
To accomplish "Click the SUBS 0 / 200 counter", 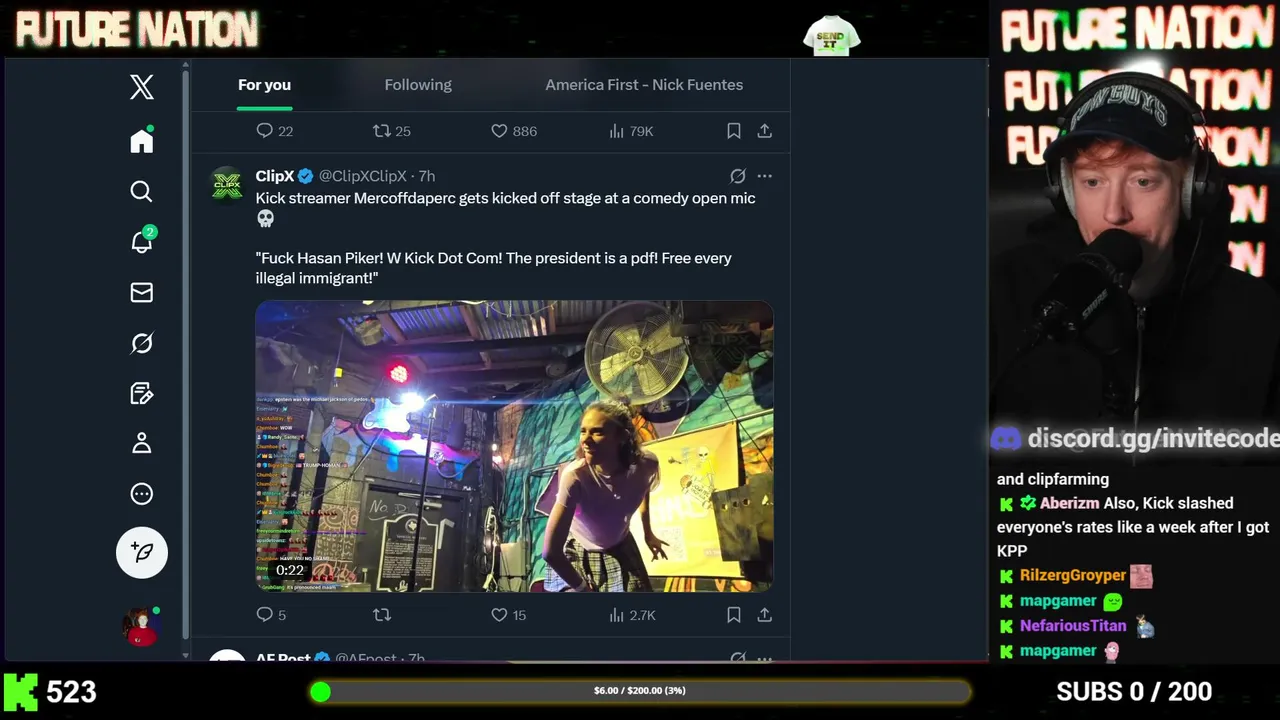I will [1134, 691].
